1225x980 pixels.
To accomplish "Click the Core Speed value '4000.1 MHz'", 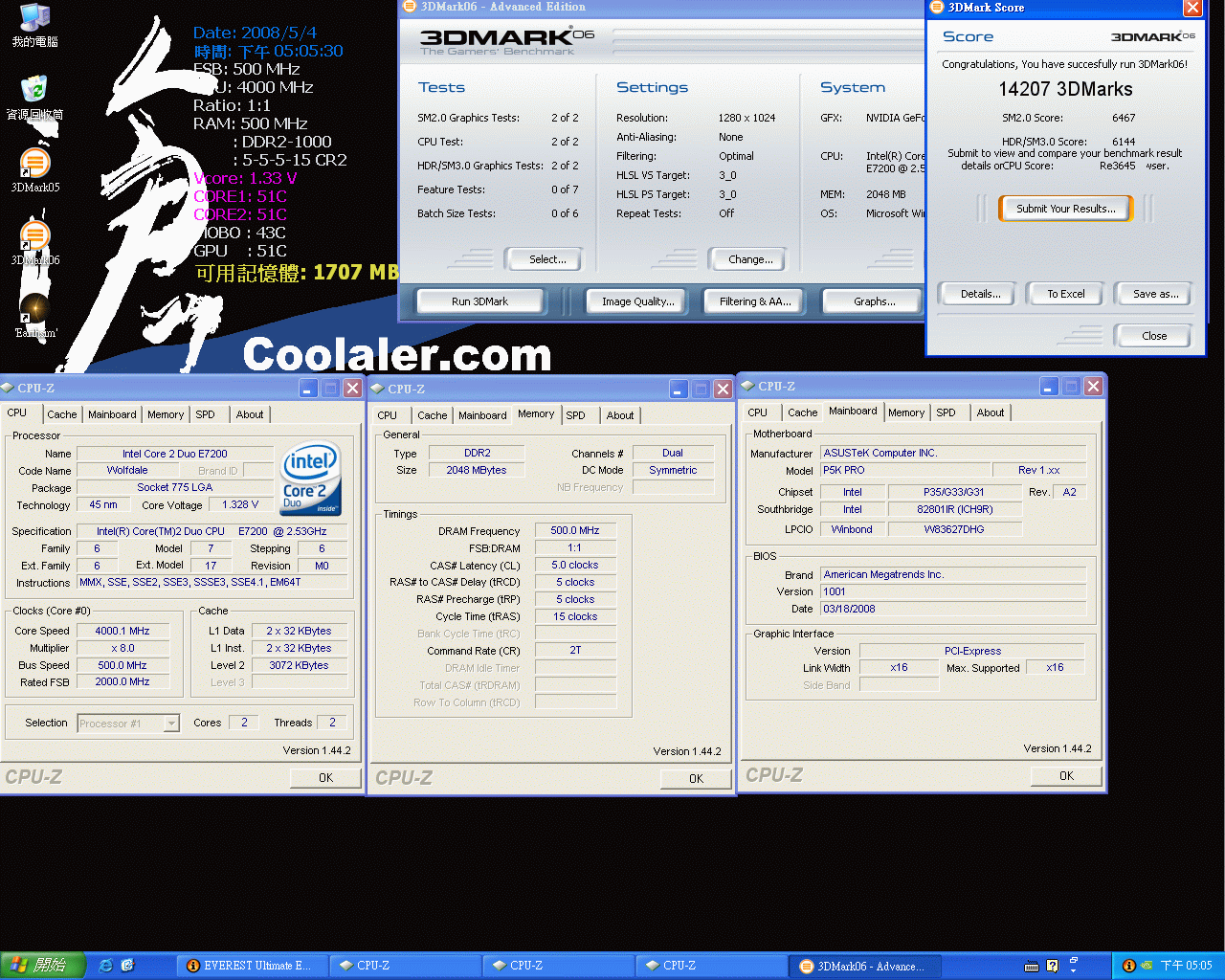I will [122, 631].
